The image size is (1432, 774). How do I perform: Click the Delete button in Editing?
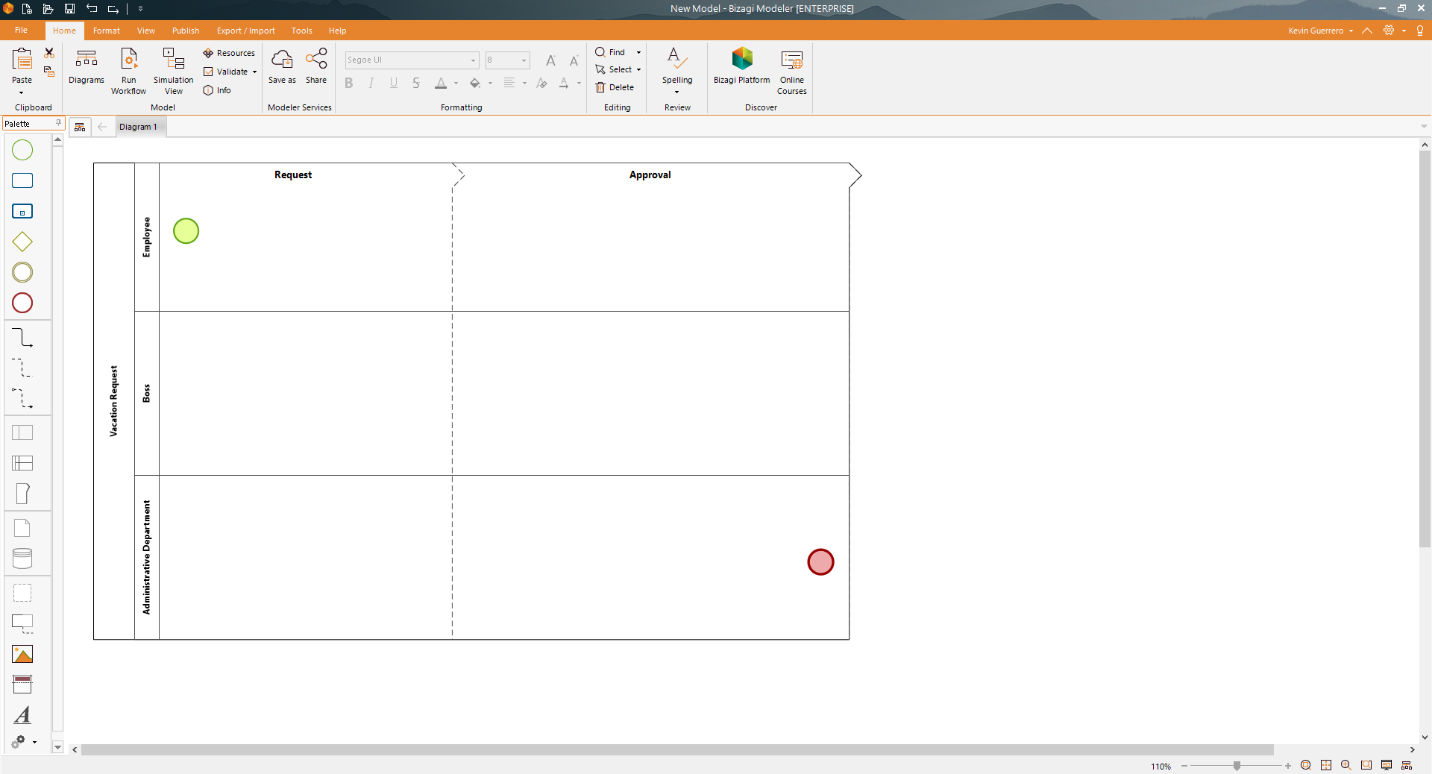pos(615,87)
